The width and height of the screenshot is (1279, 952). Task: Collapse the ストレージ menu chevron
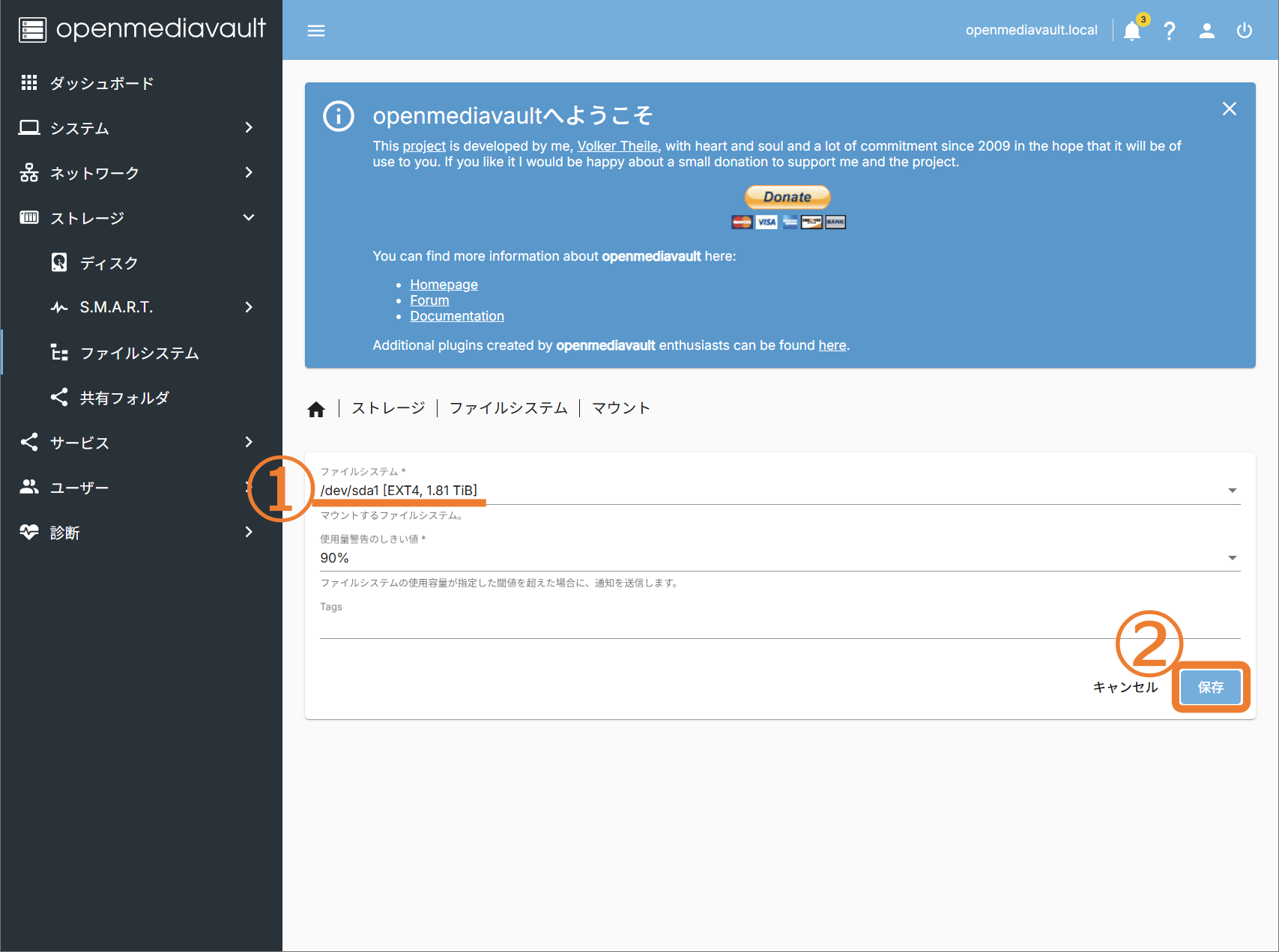[249, 217]
